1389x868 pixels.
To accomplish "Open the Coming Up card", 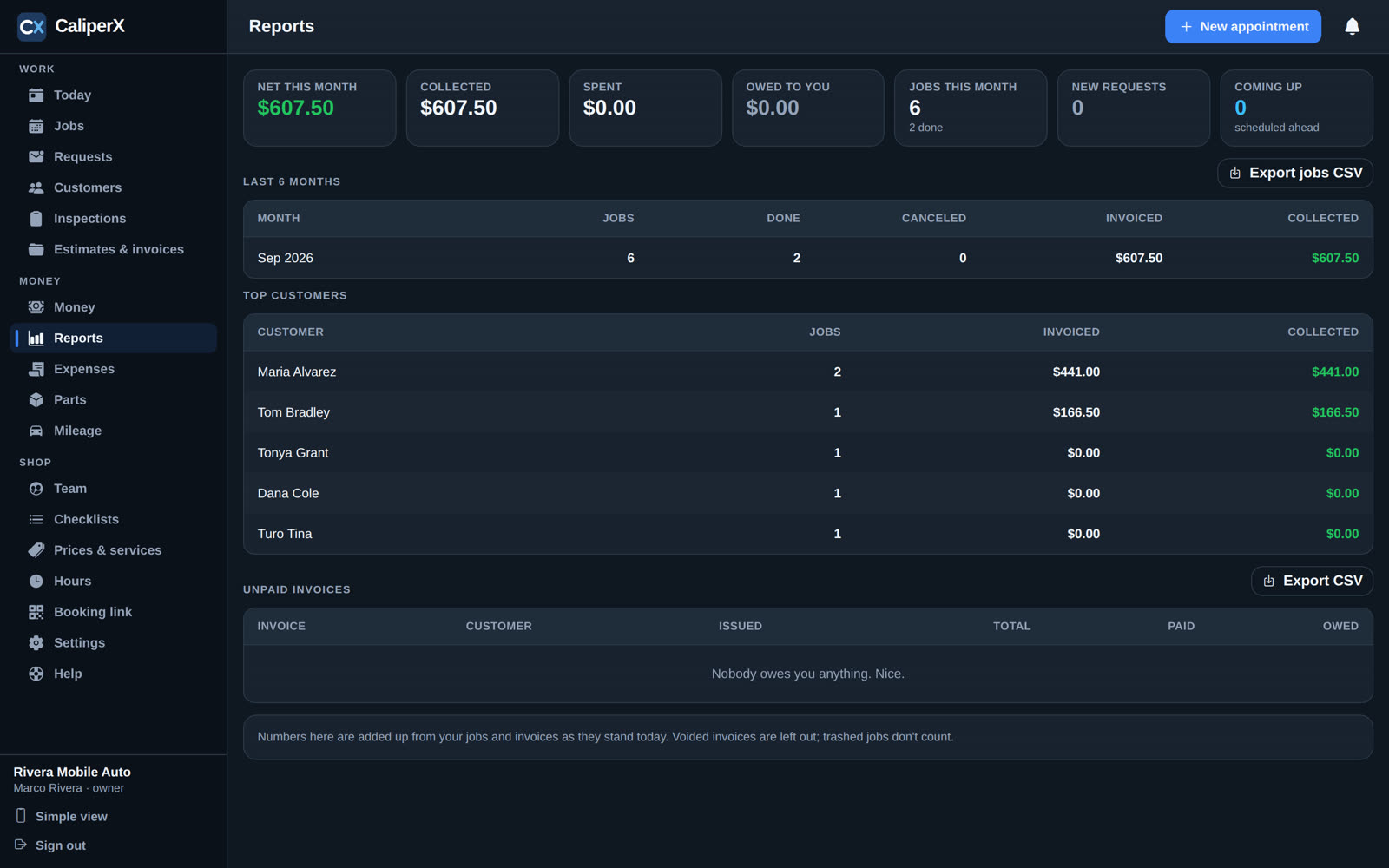I will (x=1297, y=108).
